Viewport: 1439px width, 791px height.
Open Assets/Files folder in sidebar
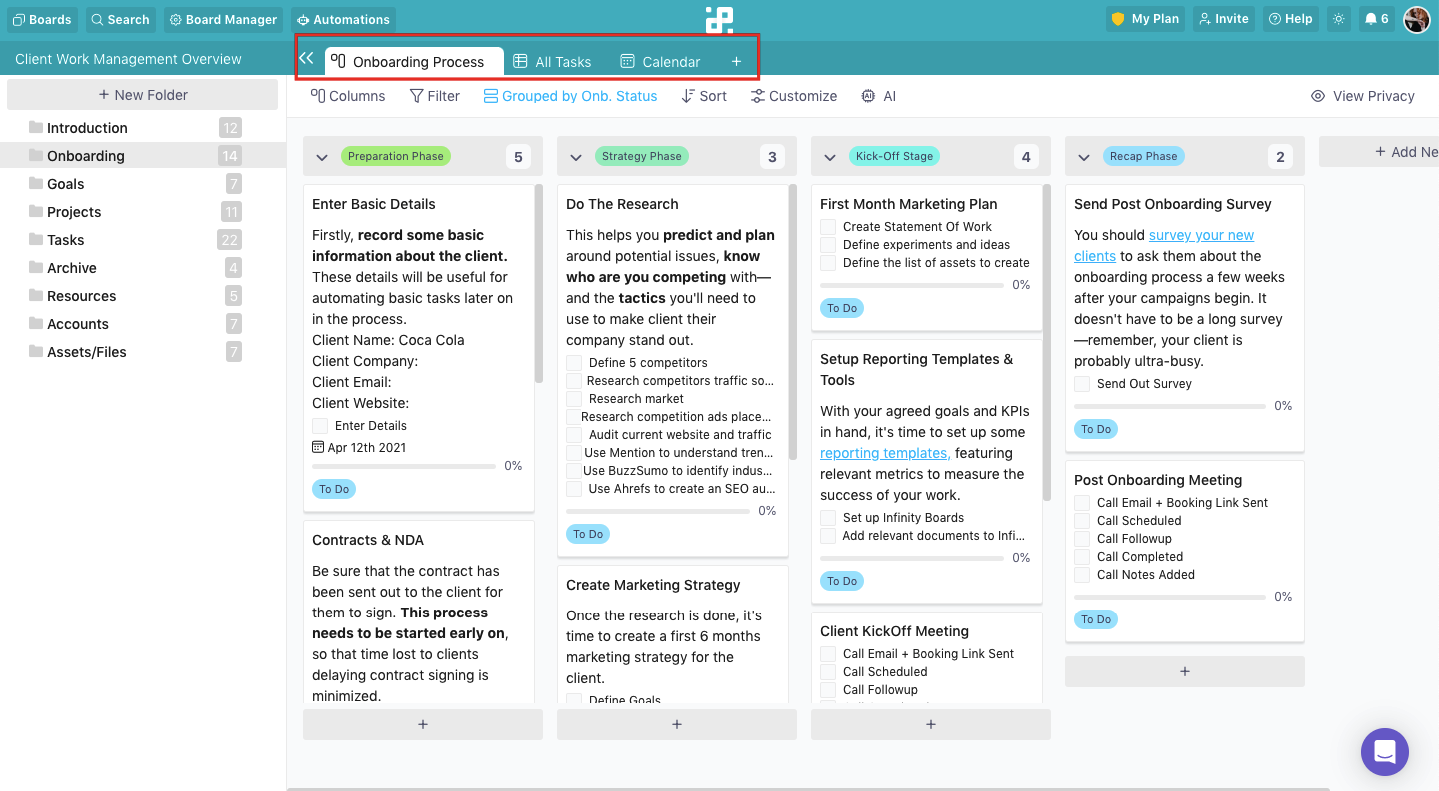point(143,352)
